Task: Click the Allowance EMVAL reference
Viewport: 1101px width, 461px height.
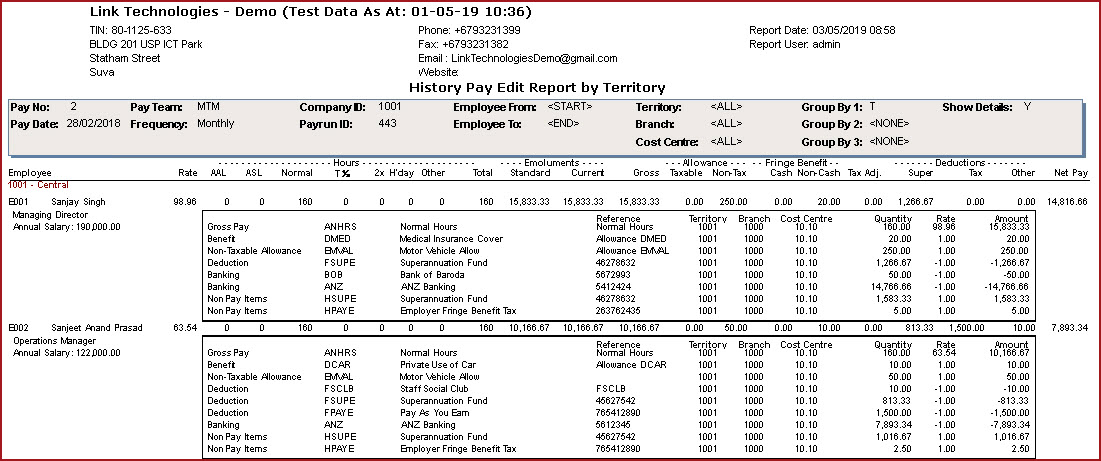Action: coord(633,250)
